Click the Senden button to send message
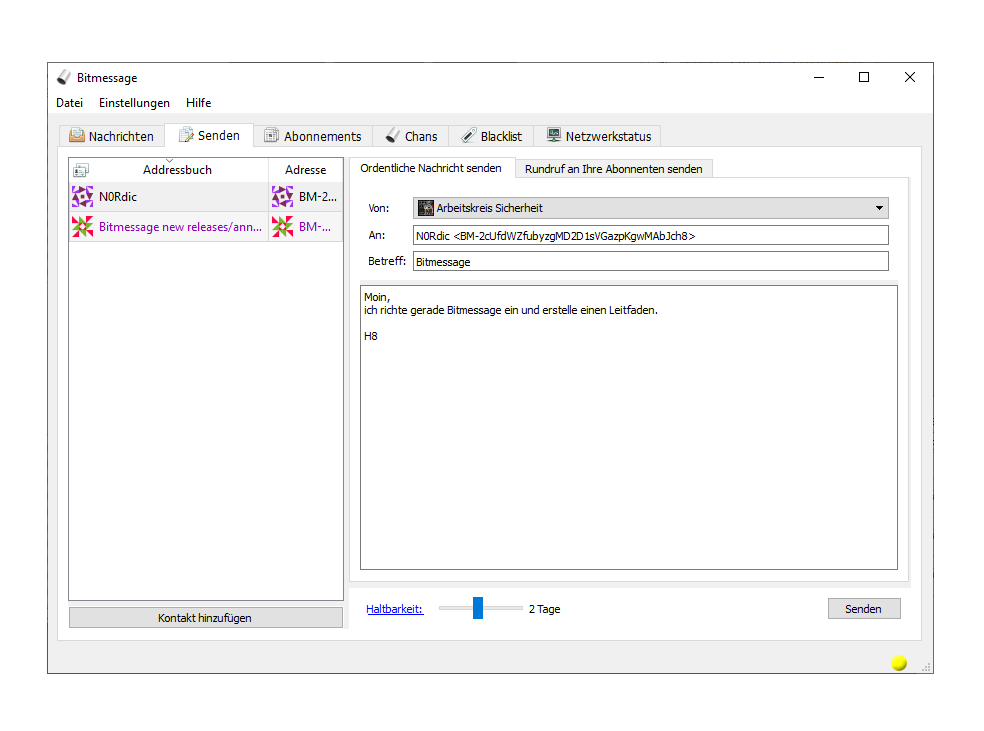Viewport: 984px width, 731px height. tap(864, 609)
